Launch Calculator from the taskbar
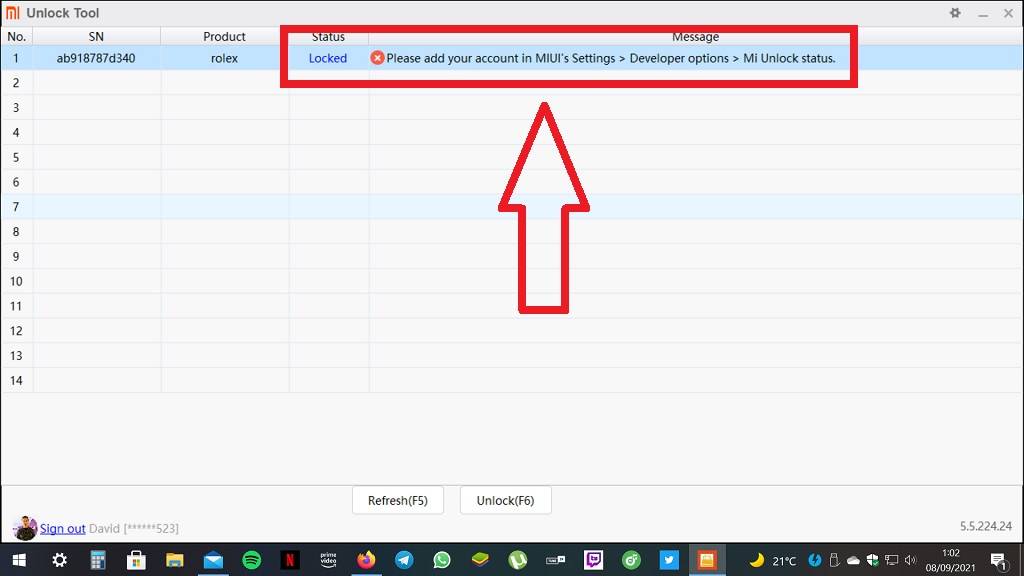The width and height of the screenshot is (1024, 576). tap(98, 560)
